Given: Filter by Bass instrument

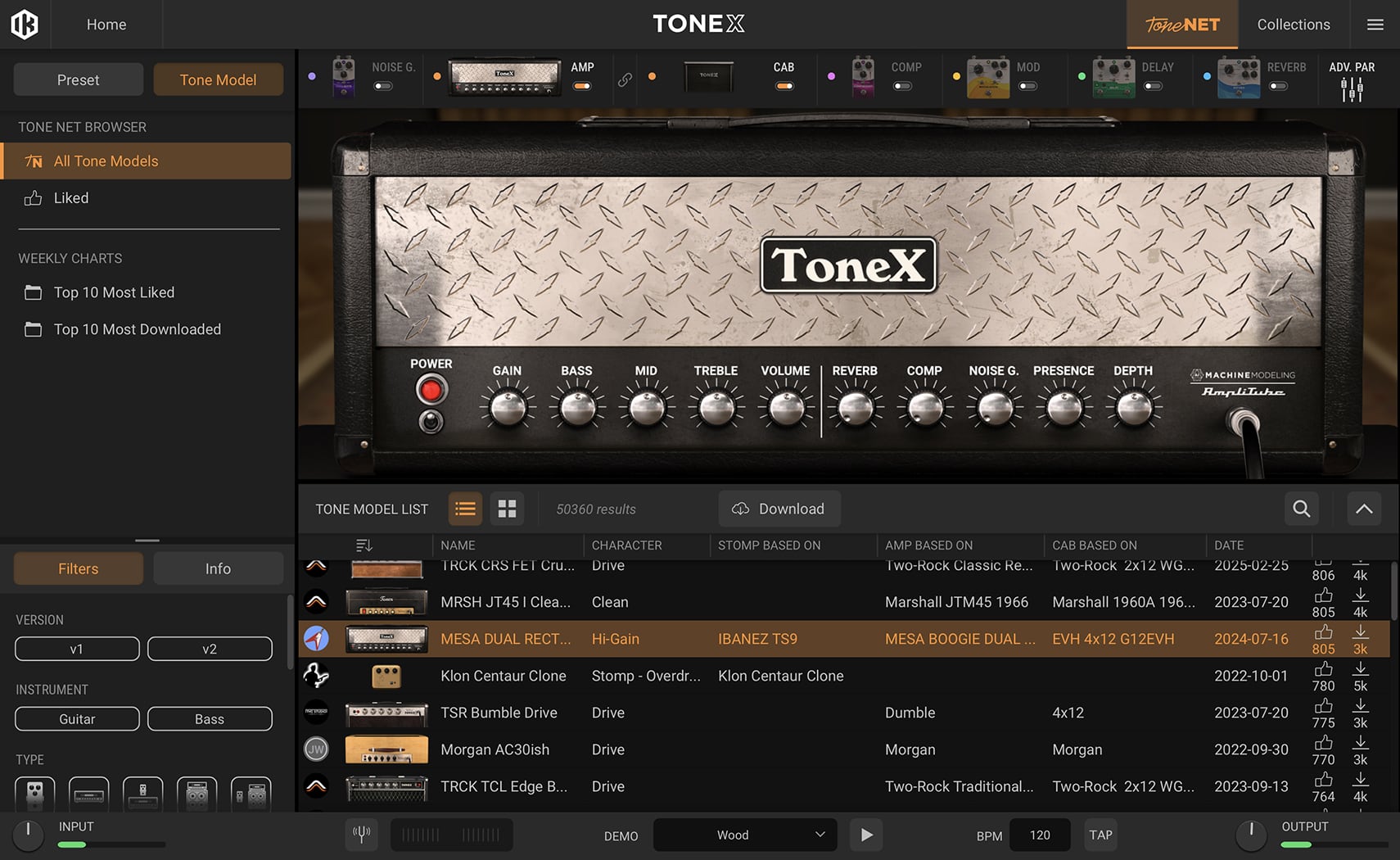Looking at the screenshot, I should pyautogui.click(x=210, y=719).
